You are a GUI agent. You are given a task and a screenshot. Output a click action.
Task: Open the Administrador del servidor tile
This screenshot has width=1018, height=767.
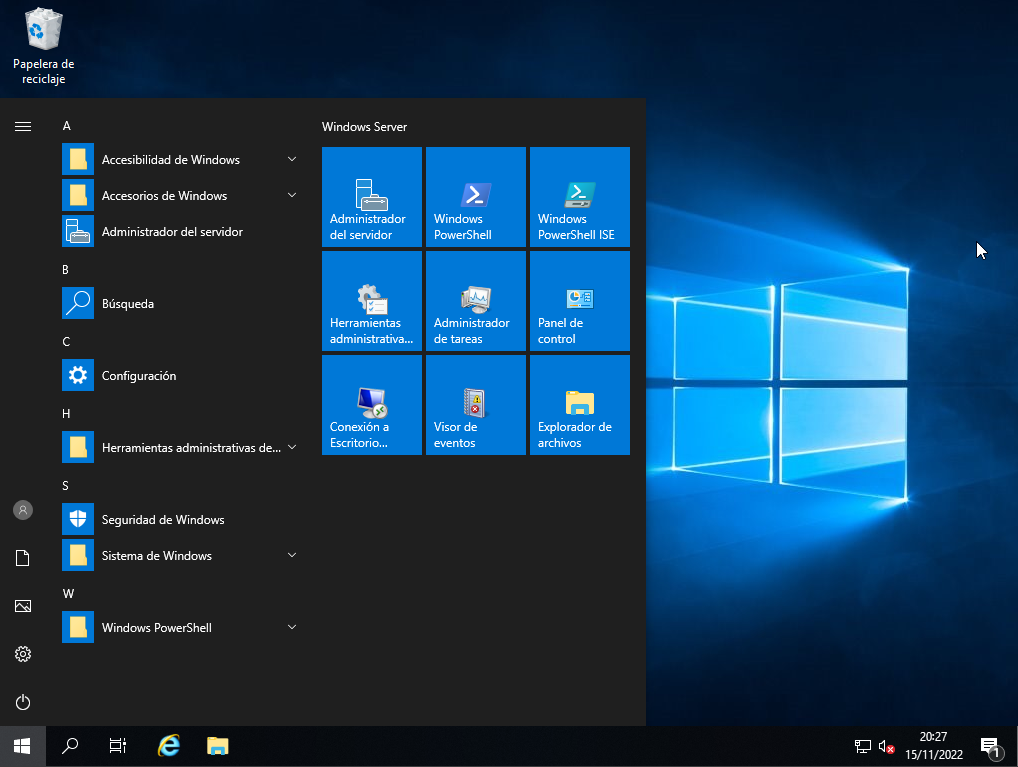pyautogui.click(x=371, y=197)
